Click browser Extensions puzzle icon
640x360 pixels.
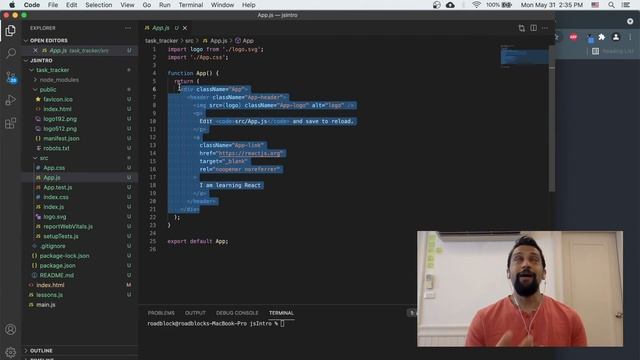(602, 37)
